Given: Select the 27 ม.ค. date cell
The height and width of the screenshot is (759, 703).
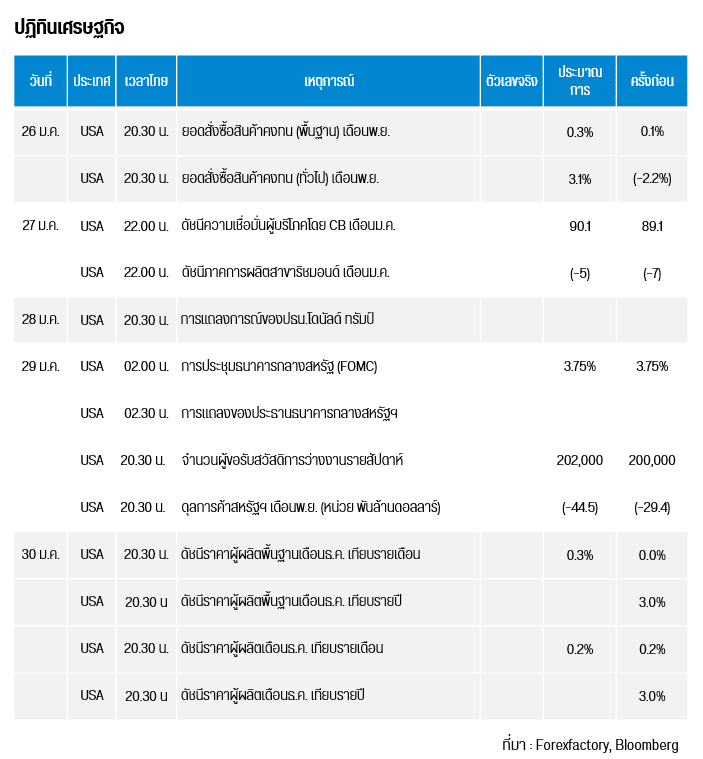Looking at the screenshot, I should click(x=40, y=225).
